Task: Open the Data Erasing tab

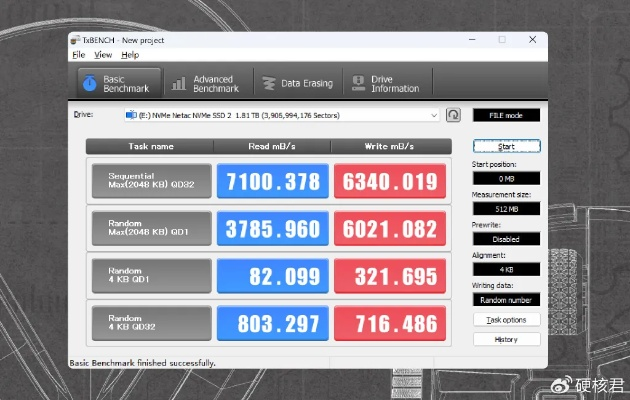Action: click(x=297, y=84)
